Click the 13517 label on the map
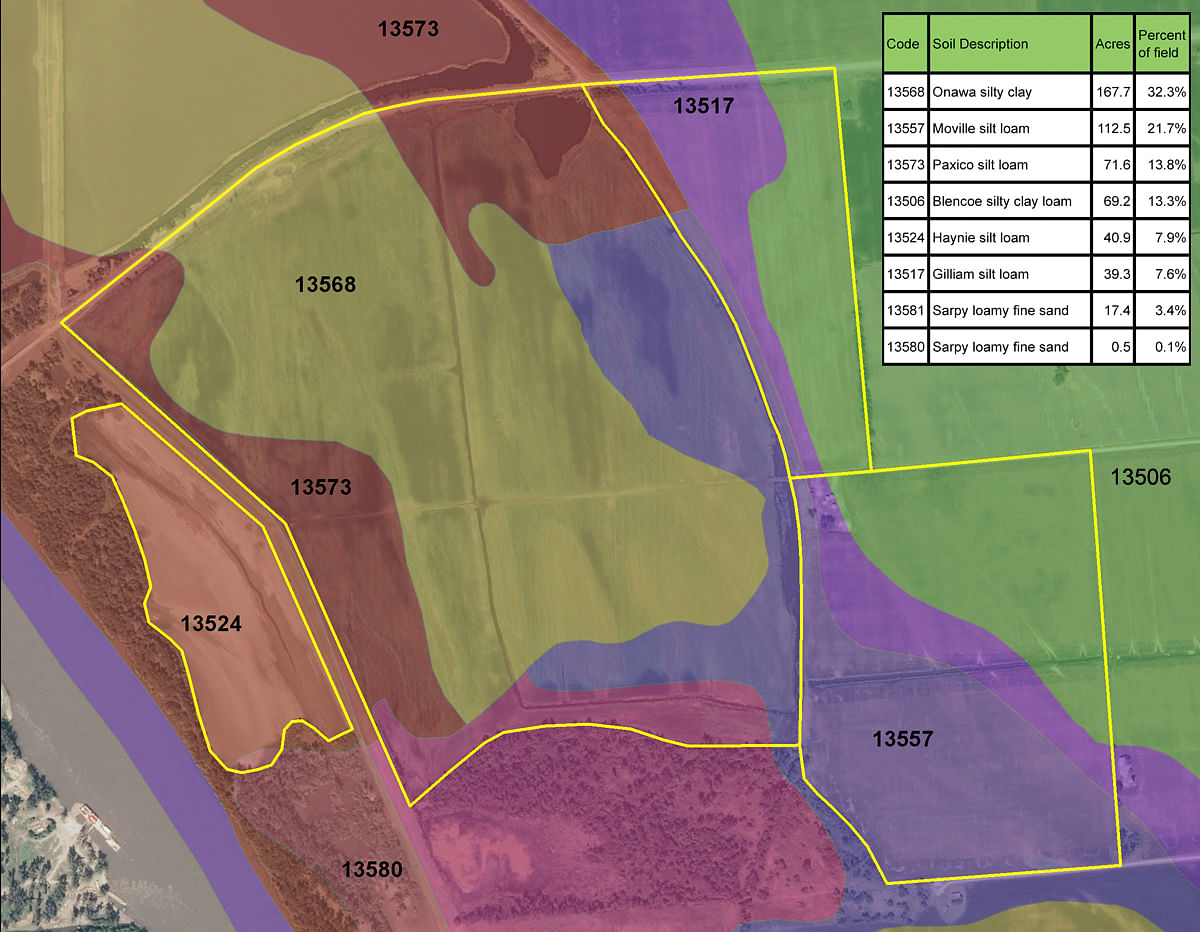The height and width of the screenshot is (932, 1200). [x=703, y=106]
